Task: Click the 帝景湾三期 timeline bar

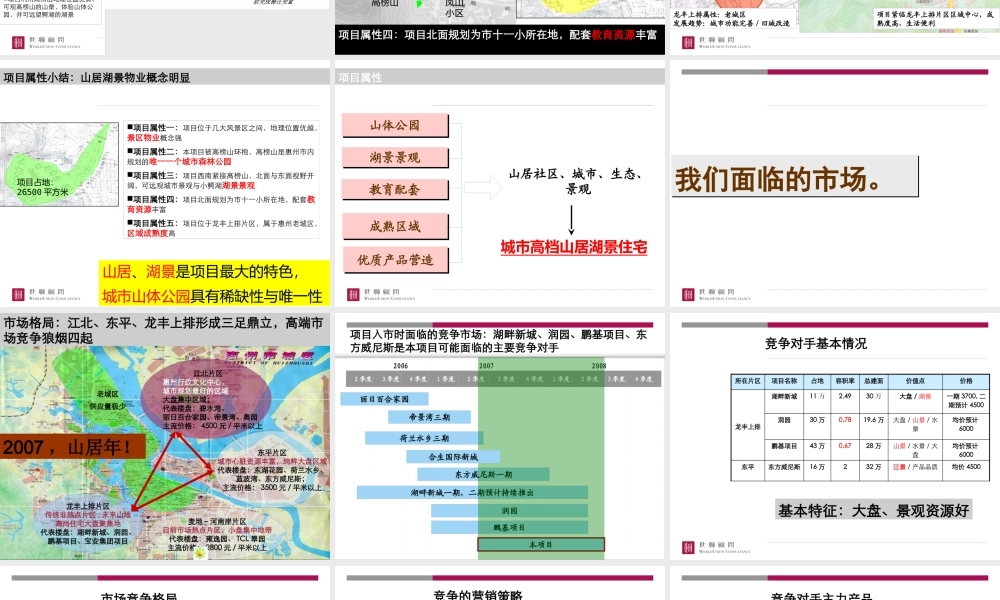Action: [x=429, y=418]
